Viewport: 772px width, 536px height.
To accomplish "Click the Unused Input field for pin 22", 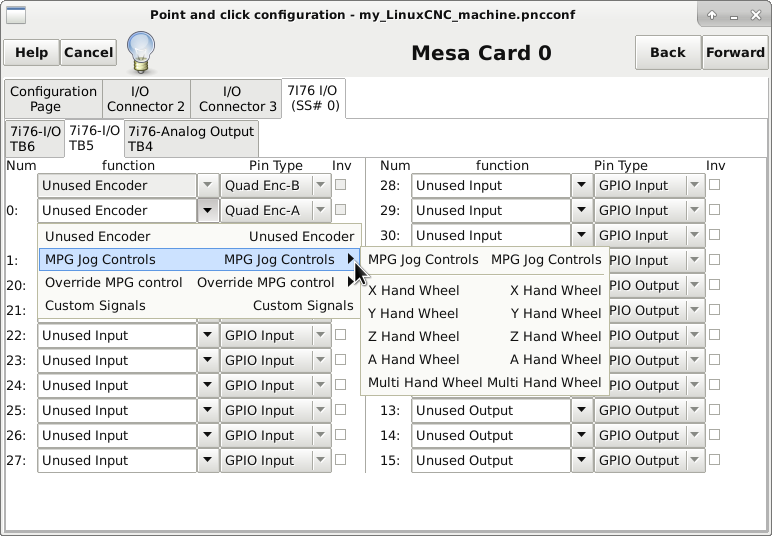I will pyautogui.click(x=116, y=336).
